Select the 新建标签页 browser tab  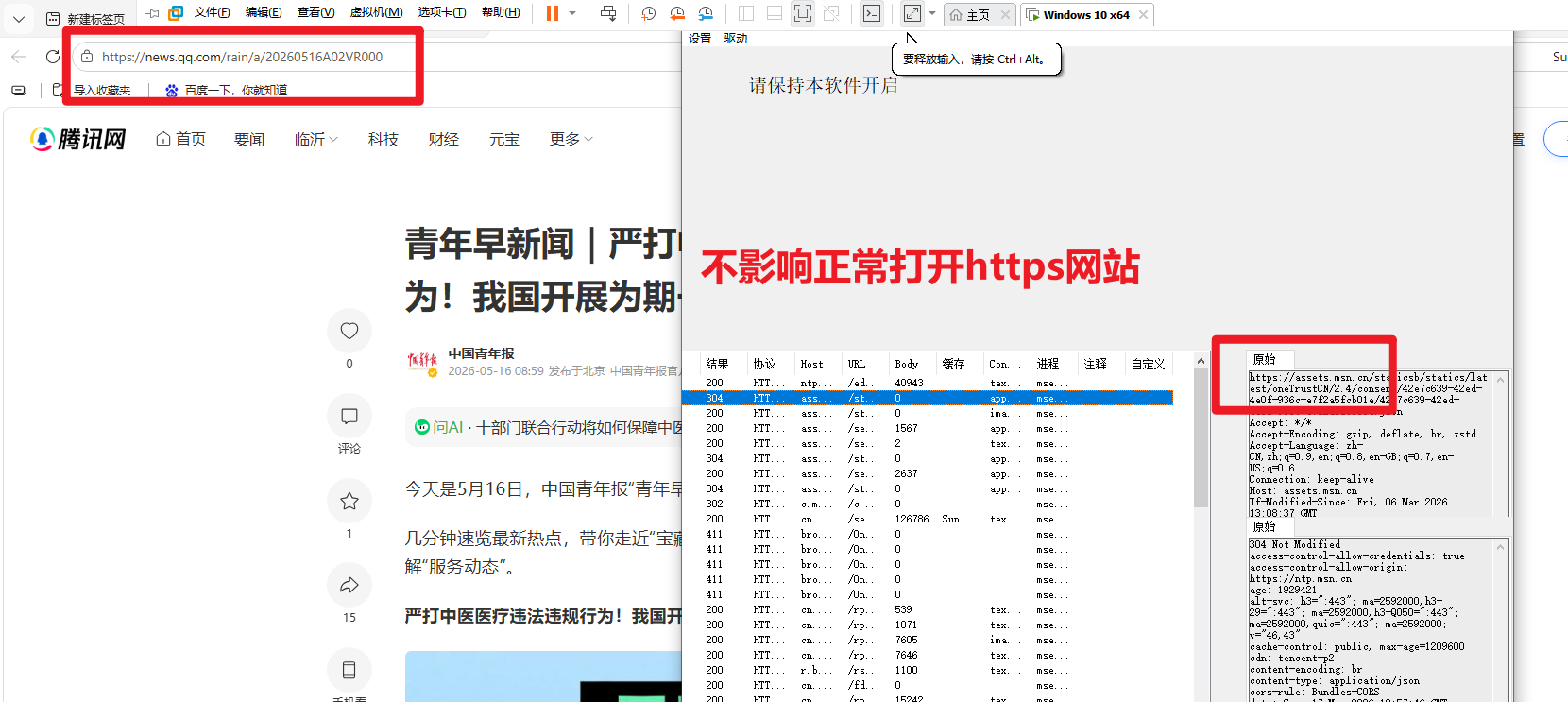coord(87,19)
